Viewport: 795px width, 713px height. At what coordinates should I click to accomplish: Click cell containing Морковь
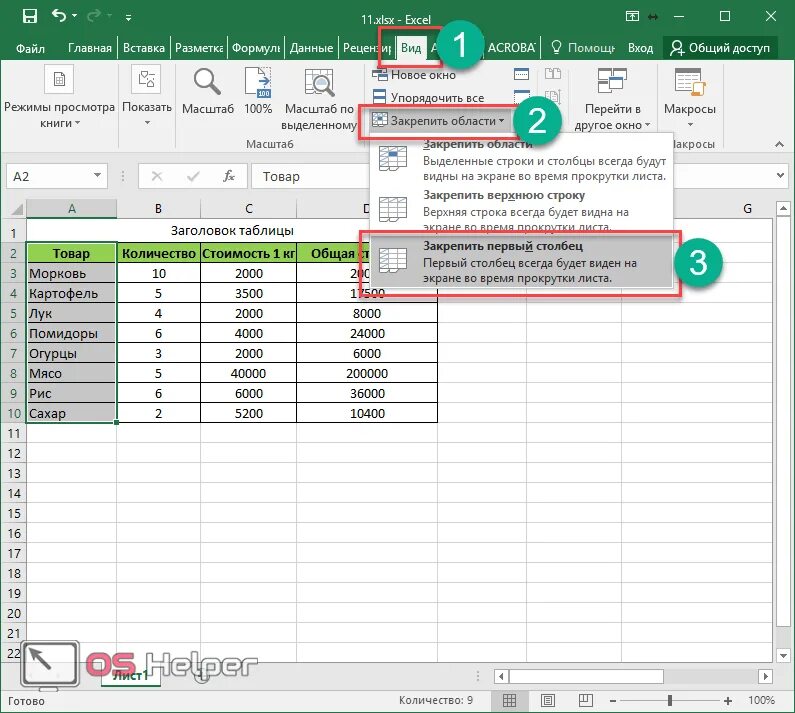pyautogui.click(x=71, y=273)
